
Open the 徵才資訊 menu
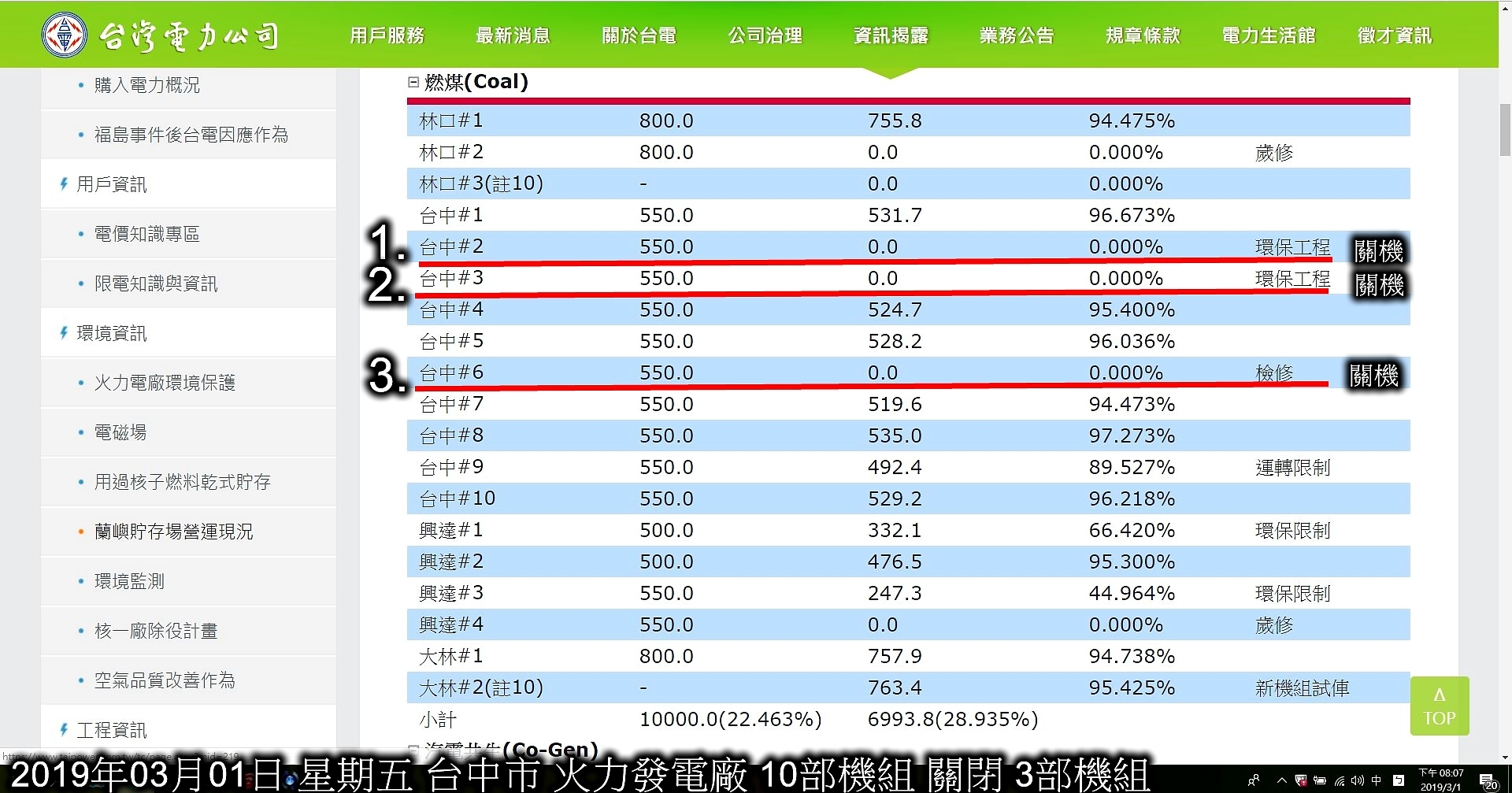pyautogui.click(x=1395, y=35)
